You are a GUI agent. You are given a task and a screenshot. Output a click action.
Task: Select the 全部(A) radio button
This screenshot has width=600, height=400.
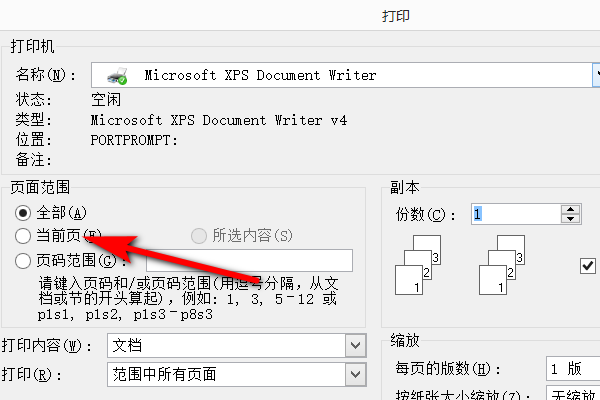23,213
